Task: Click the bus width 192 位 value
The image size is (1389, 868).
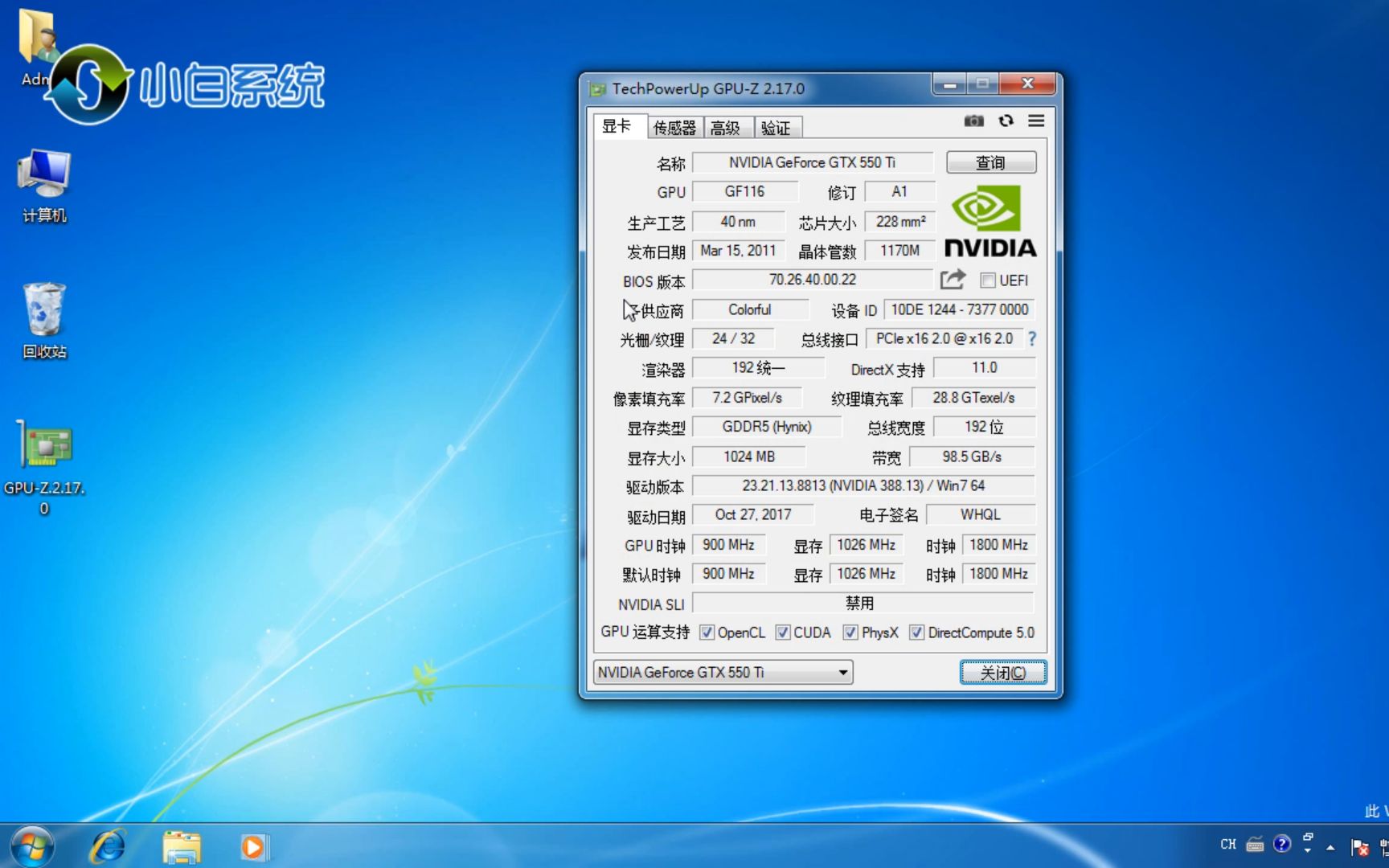Action: pos(985,427)
